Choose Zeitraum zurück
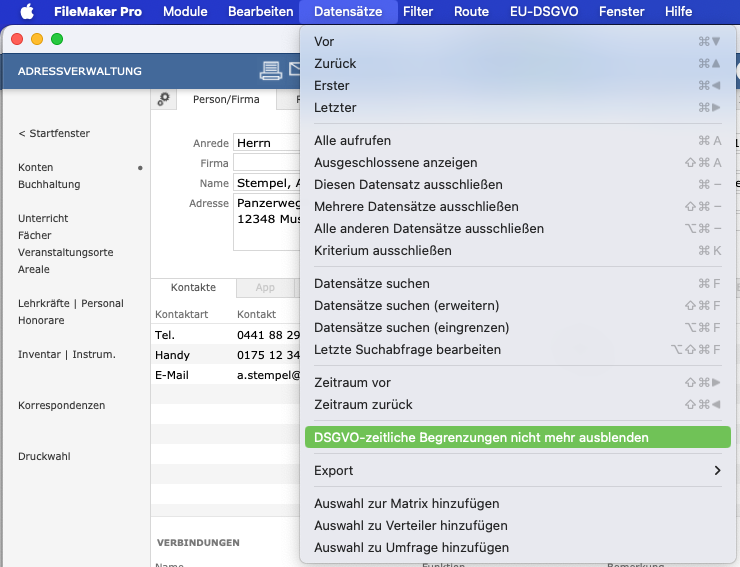740x567 pixels. coord(518,405)
